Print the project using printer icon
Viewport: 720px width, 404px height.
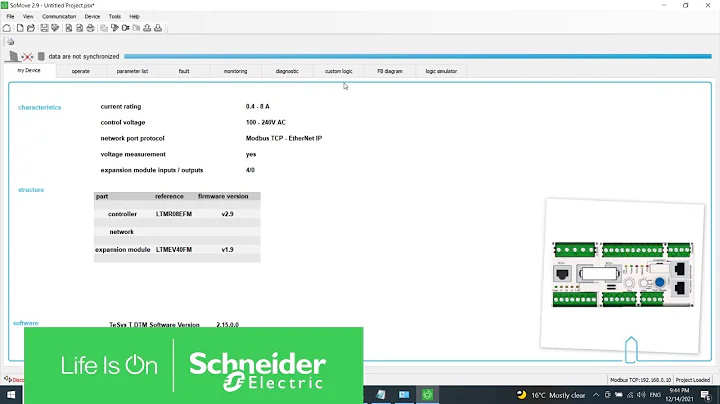(90, 28)
